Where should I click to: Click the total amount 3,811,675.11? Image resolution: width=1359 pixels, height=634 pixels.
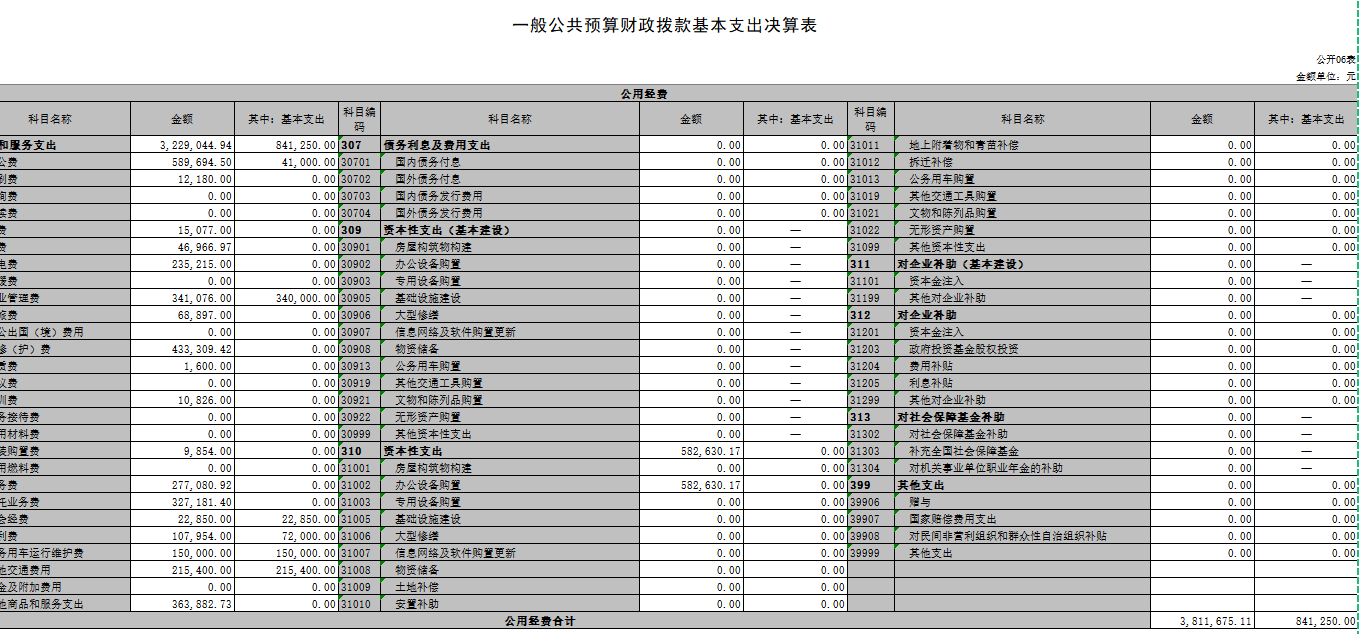coord(1202,621)
